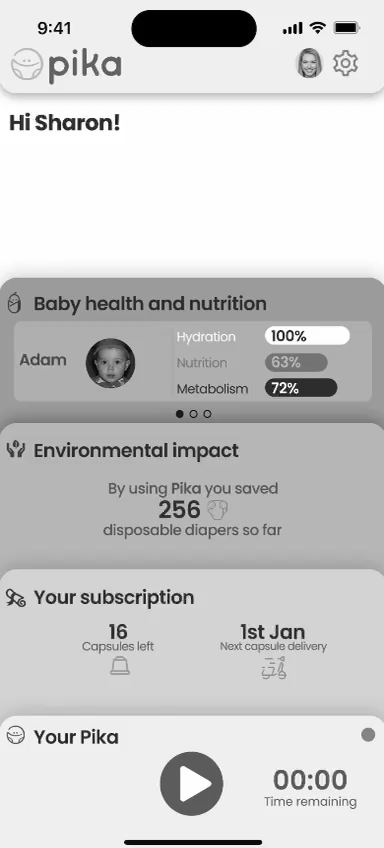This screenshot has width=384, height=848.
Task: Tap the Metabolism 72% bar
Action: coord(301,388)
